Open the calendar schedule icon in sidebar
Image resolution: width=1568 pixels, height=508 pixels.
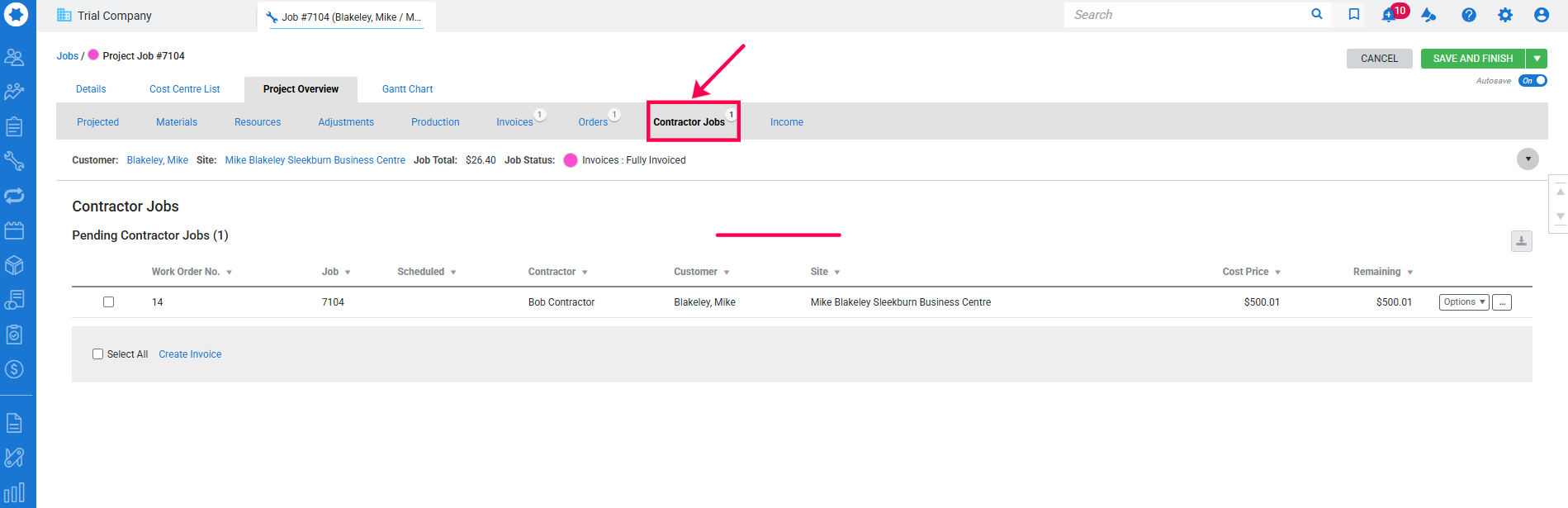(15, 230)
